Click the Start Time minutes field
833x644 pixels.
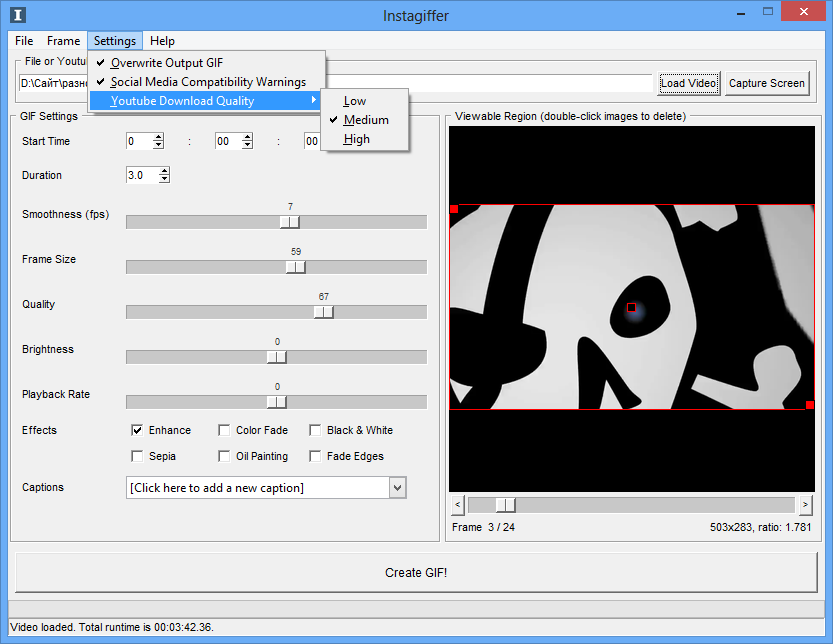point(228,141)
